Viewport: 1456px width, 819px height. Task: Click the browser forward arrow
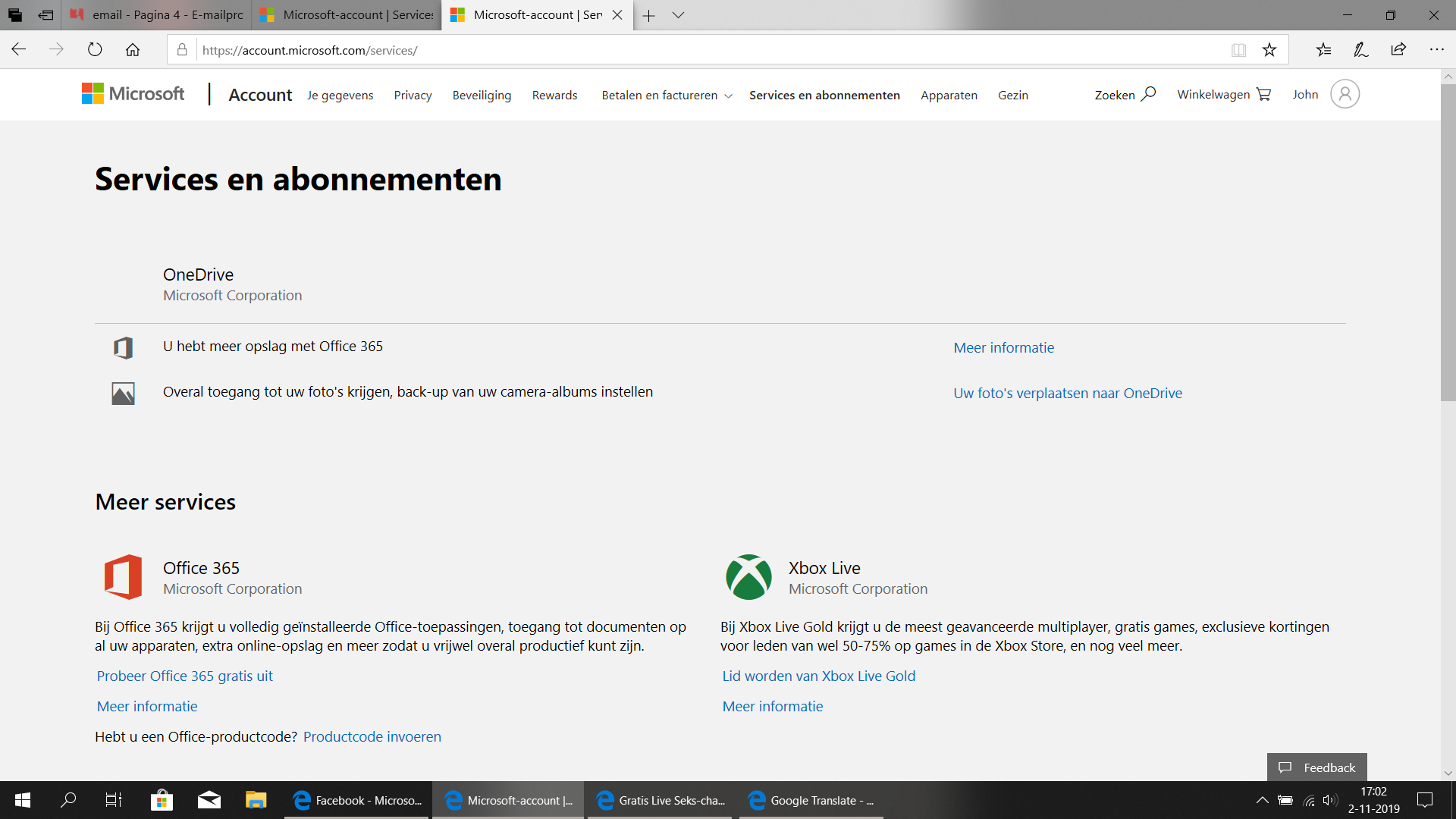(x=57, y=50)
